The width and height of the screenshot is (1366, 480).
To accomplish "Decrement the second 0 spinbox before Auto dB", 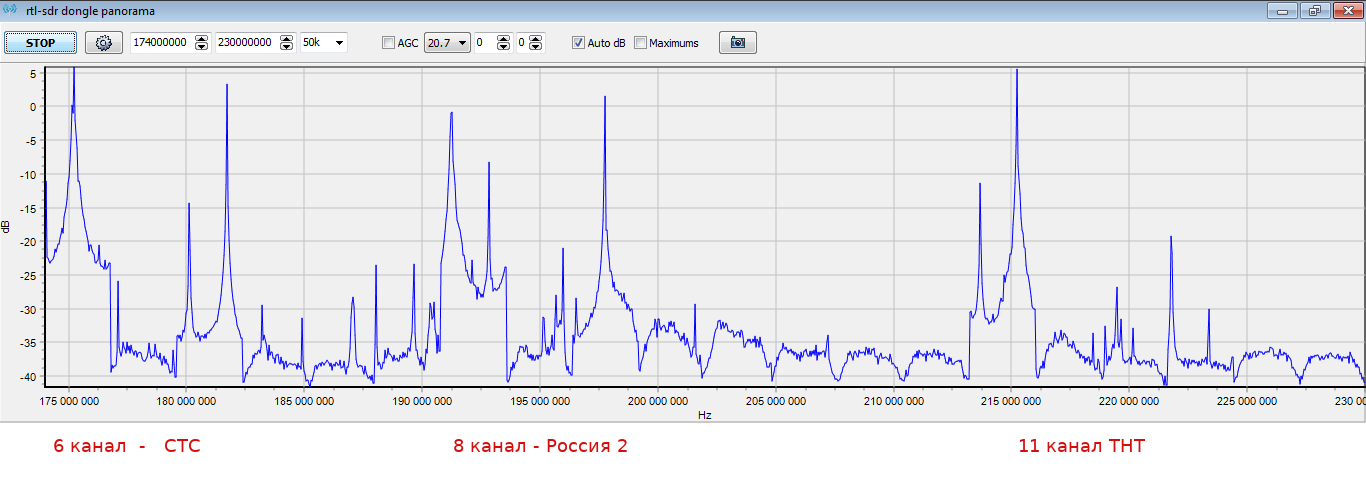I will pyautogui.click(x=536, y=47).
